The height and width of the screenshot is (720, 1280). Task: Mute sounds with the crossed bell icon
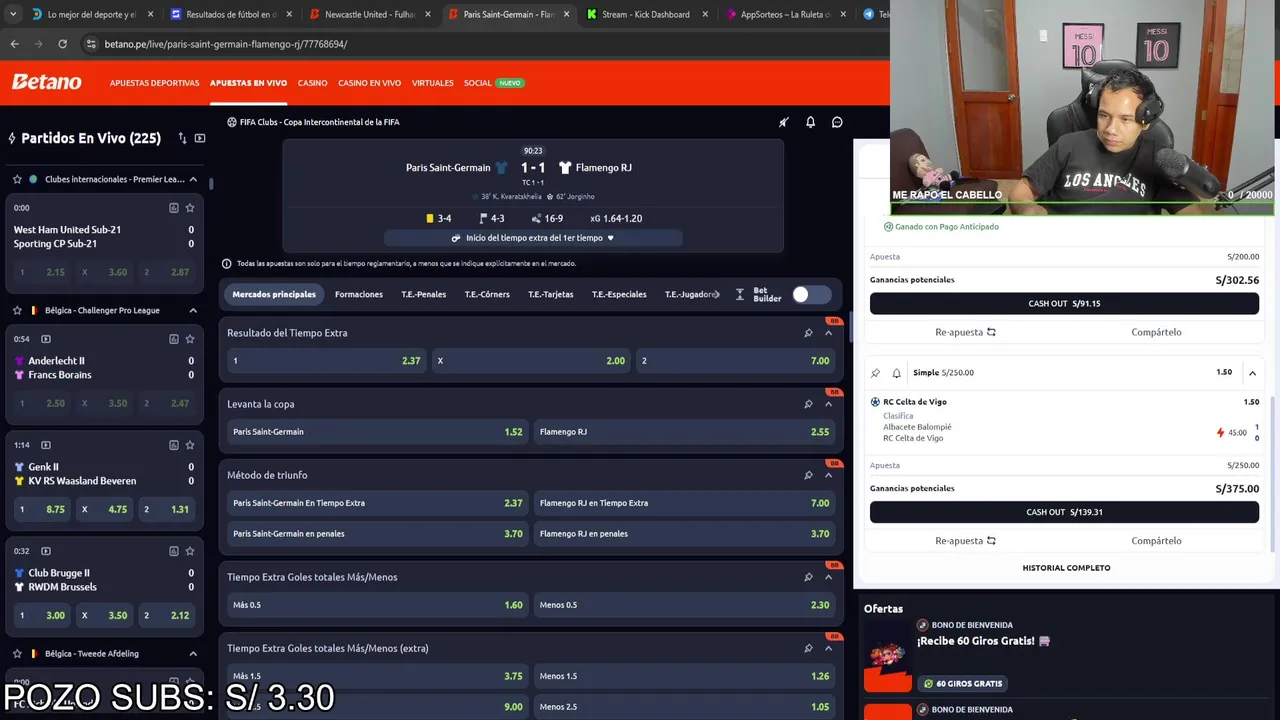(x=784, y=122)
